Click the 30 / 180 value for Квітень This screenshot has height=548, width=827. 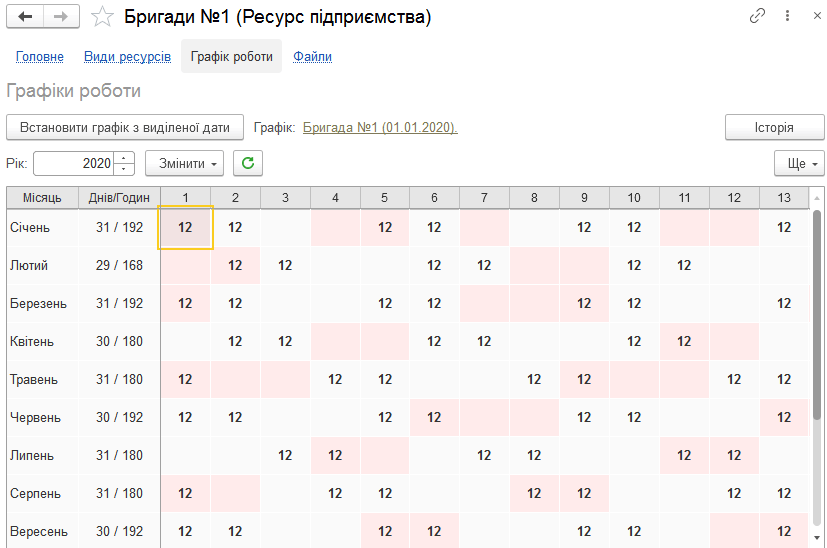pyautogui.click(x=119, y=341)
